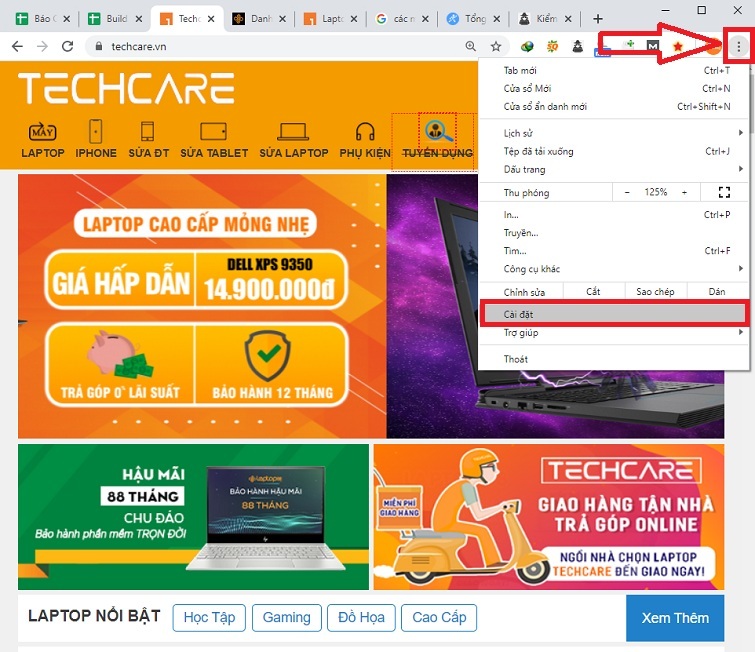The width and height of the screenshot is (755, 652).
Task: Close the 'Kiểm' tab
Action: [x=568, y=19]
